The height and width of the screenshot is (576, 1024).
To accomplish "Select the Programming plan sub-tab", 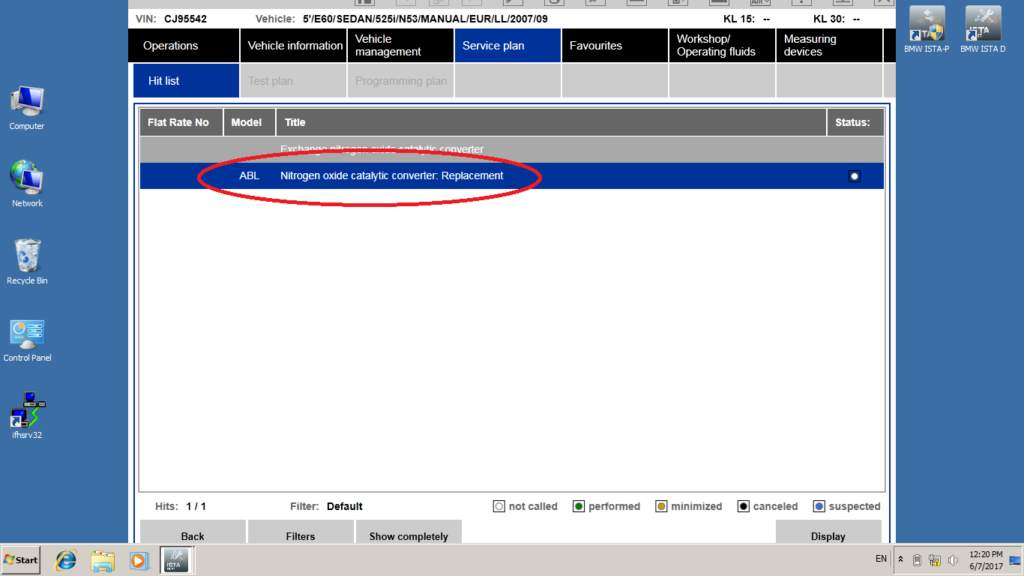I will pos(400,81).
